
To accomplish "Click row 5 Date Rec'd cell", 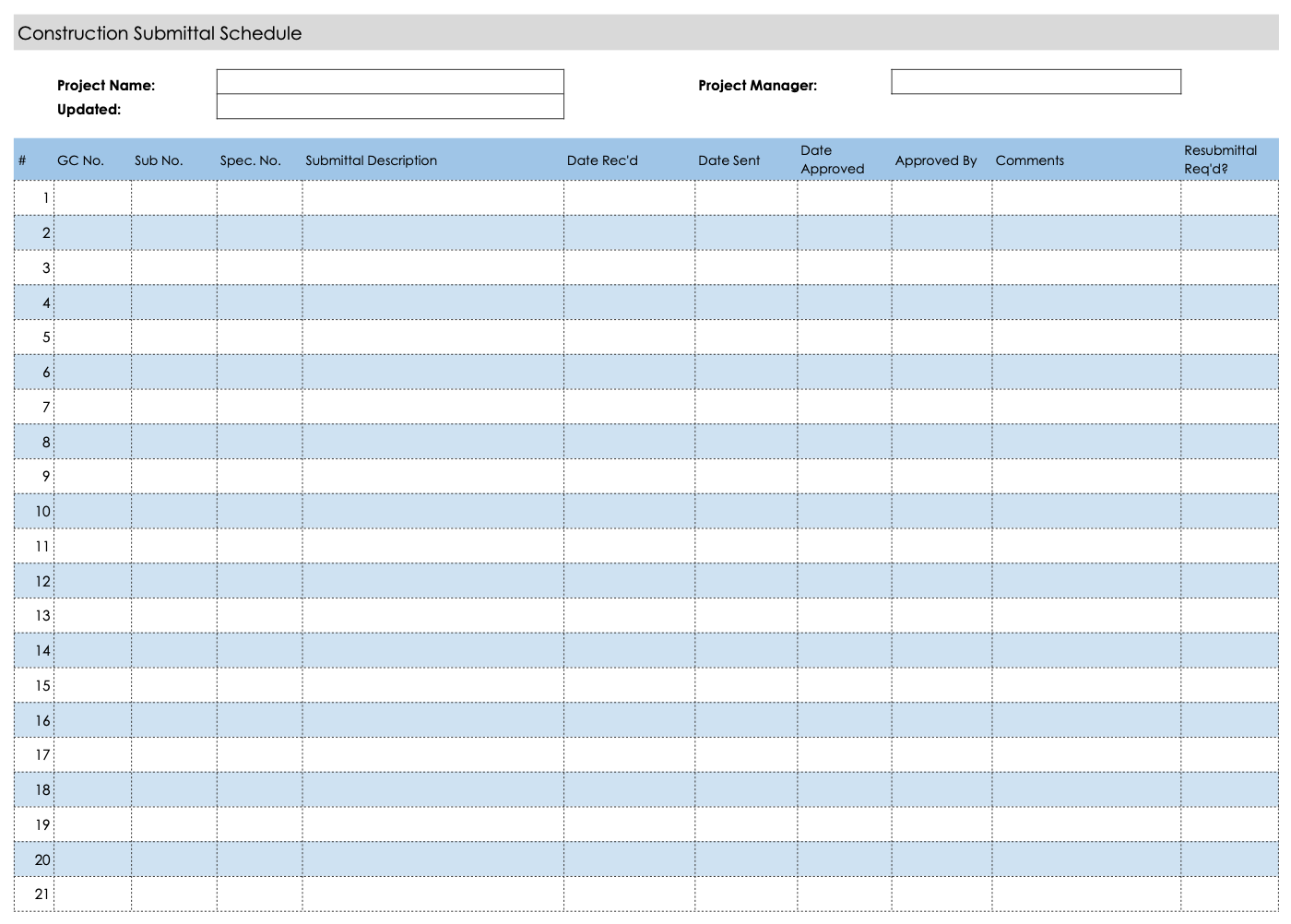I will 627,337.
